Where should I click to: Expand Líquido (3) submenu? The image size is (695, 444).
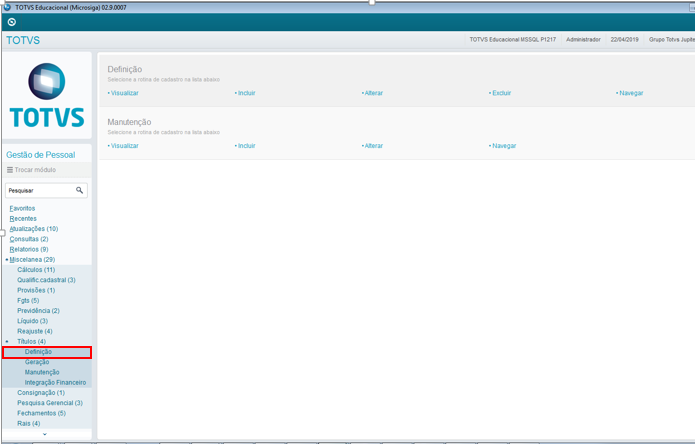click(x=32, y=321)
